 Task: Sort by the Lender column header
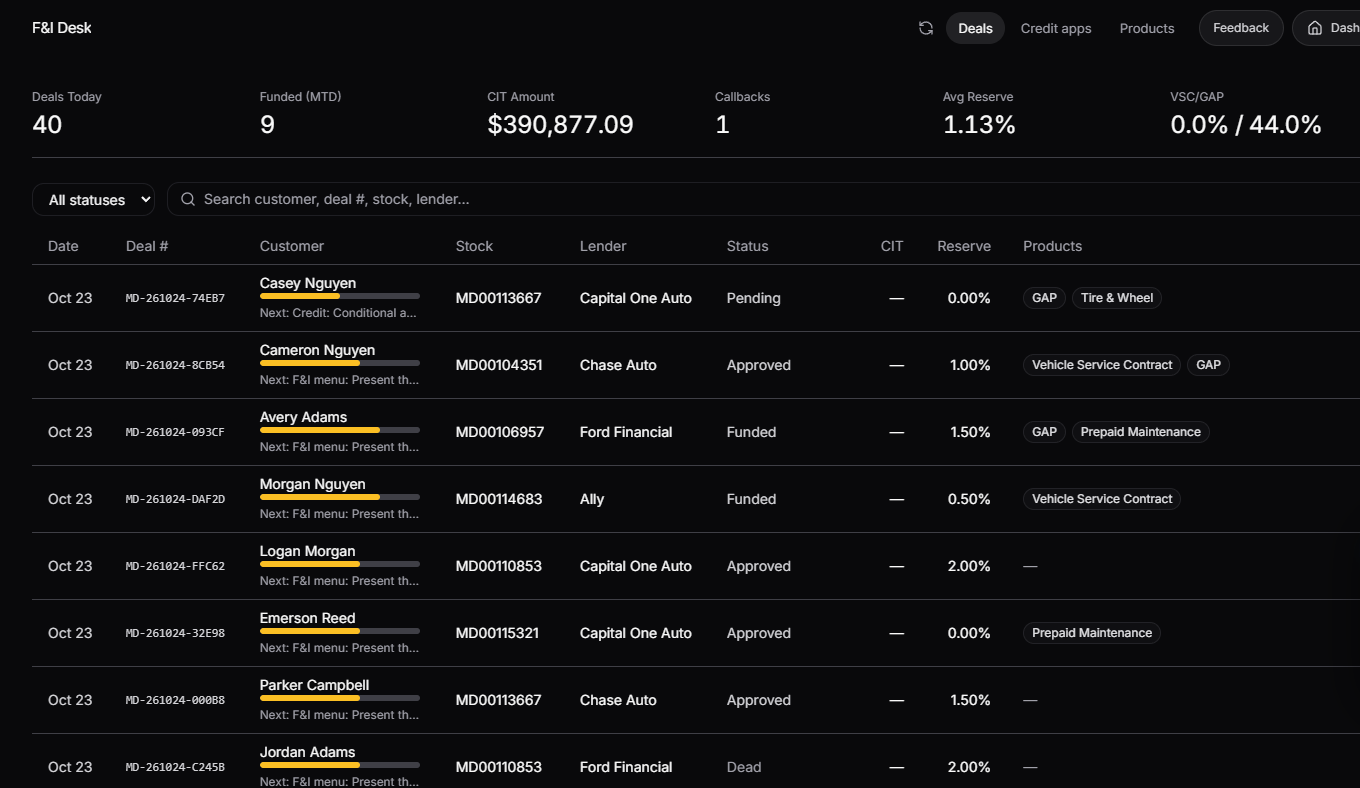pyautogui.click(x=603, y=246)
